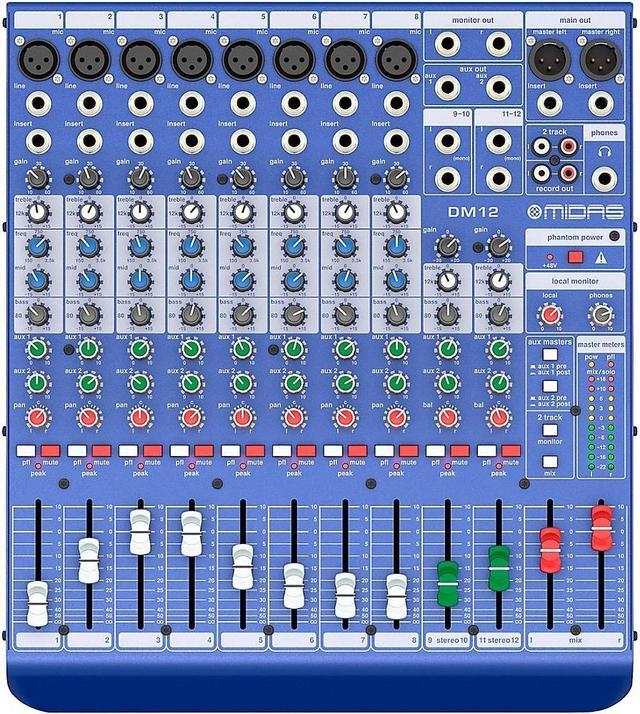Click the record out white RCA jack
Image resolution: width=640 pixels, height=714 pixels.
tap(541, 173)
